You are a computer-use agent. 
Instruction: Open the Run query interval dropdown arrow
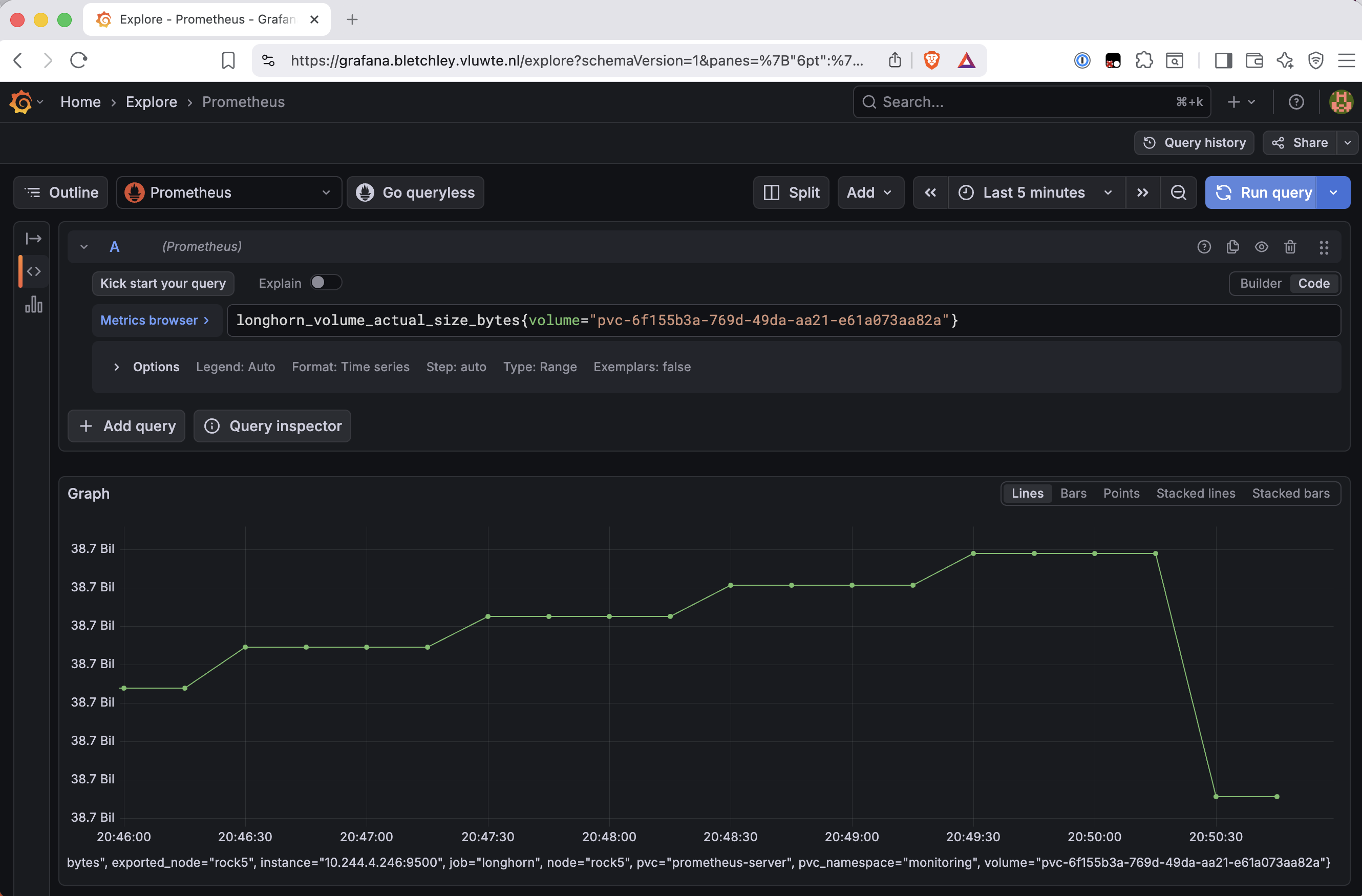[x=1333, y=193]
